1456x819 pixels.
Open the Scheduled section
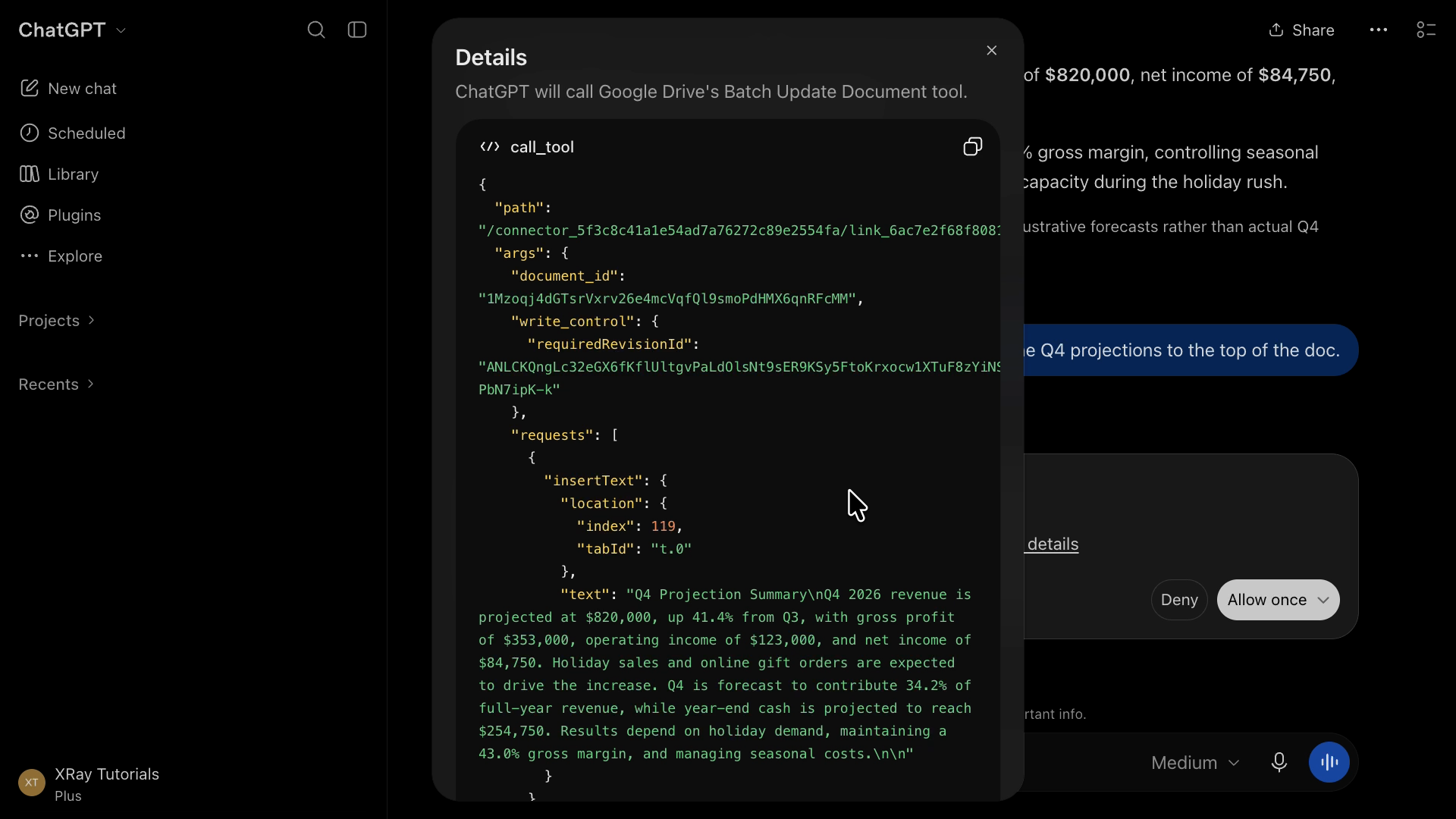coord(73,133)
